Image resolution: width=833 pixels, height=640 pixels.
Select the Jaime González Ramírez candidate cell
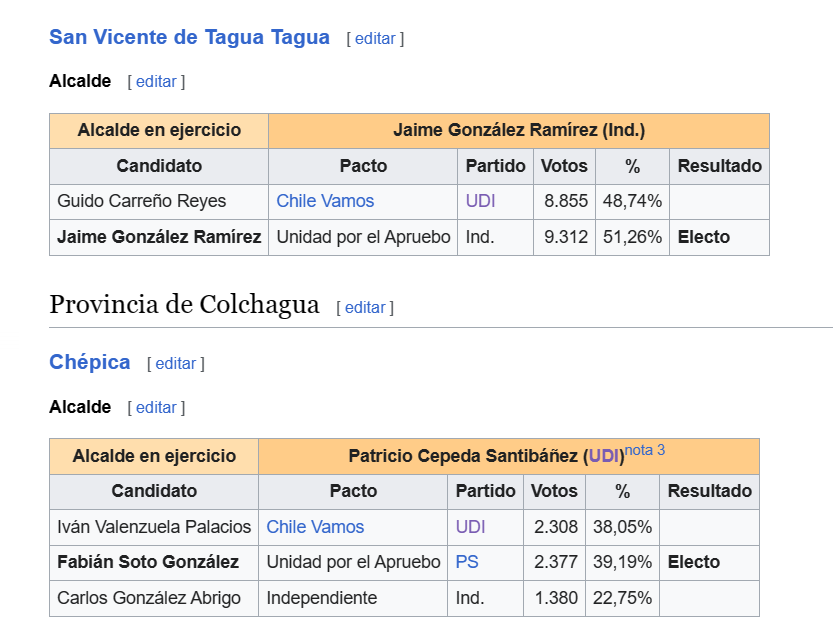pos(159,237)
